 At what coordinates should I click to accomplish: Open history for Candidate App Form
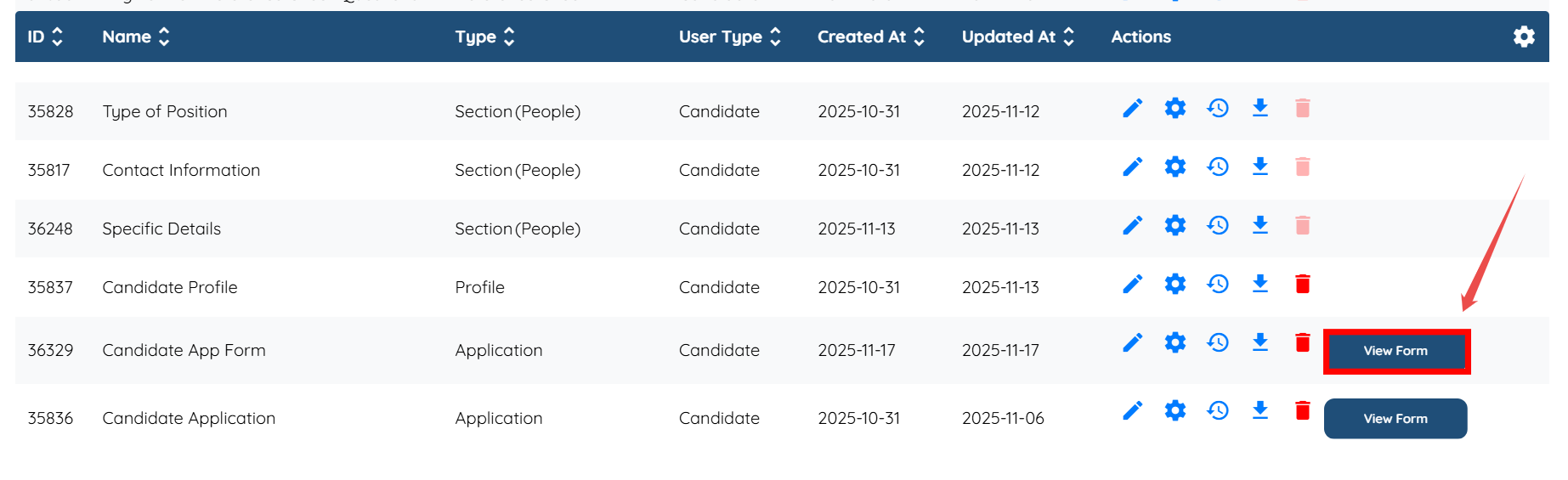(x=1218, y=342)
